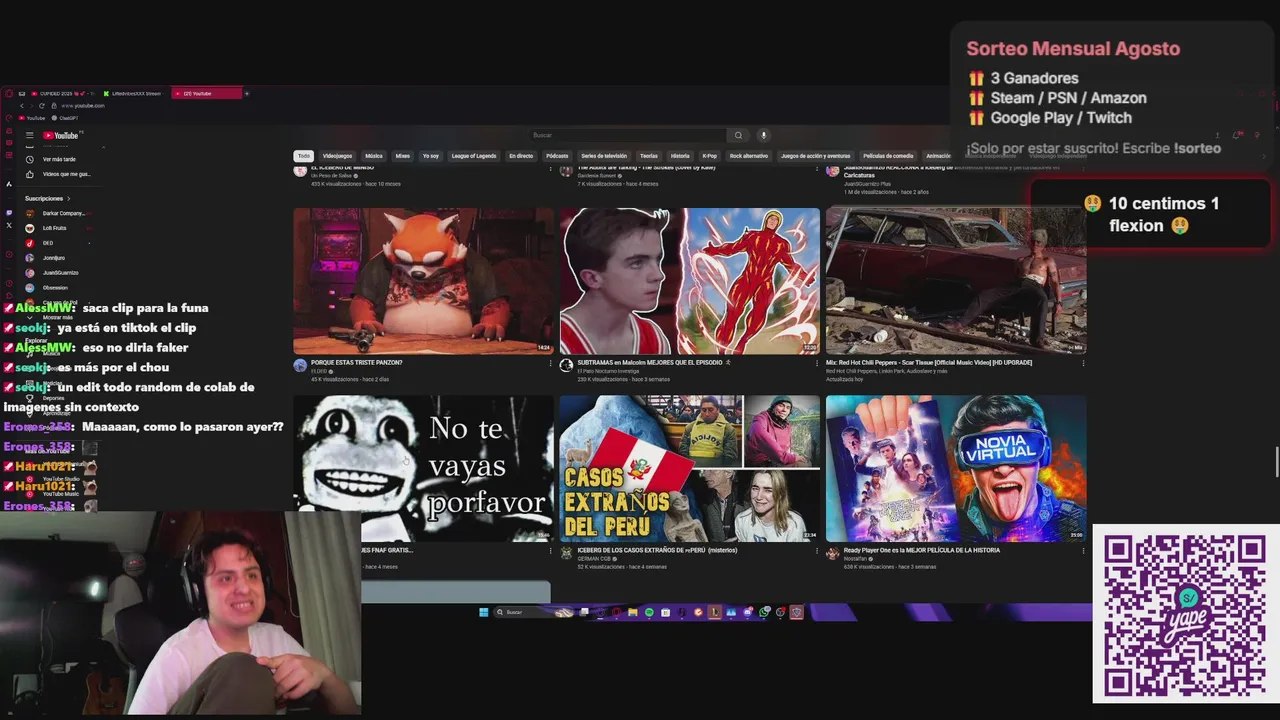This screenshot has width=1280, height=720.
Task: Select the K-Pop filter chip
Action: pos(709,156)
